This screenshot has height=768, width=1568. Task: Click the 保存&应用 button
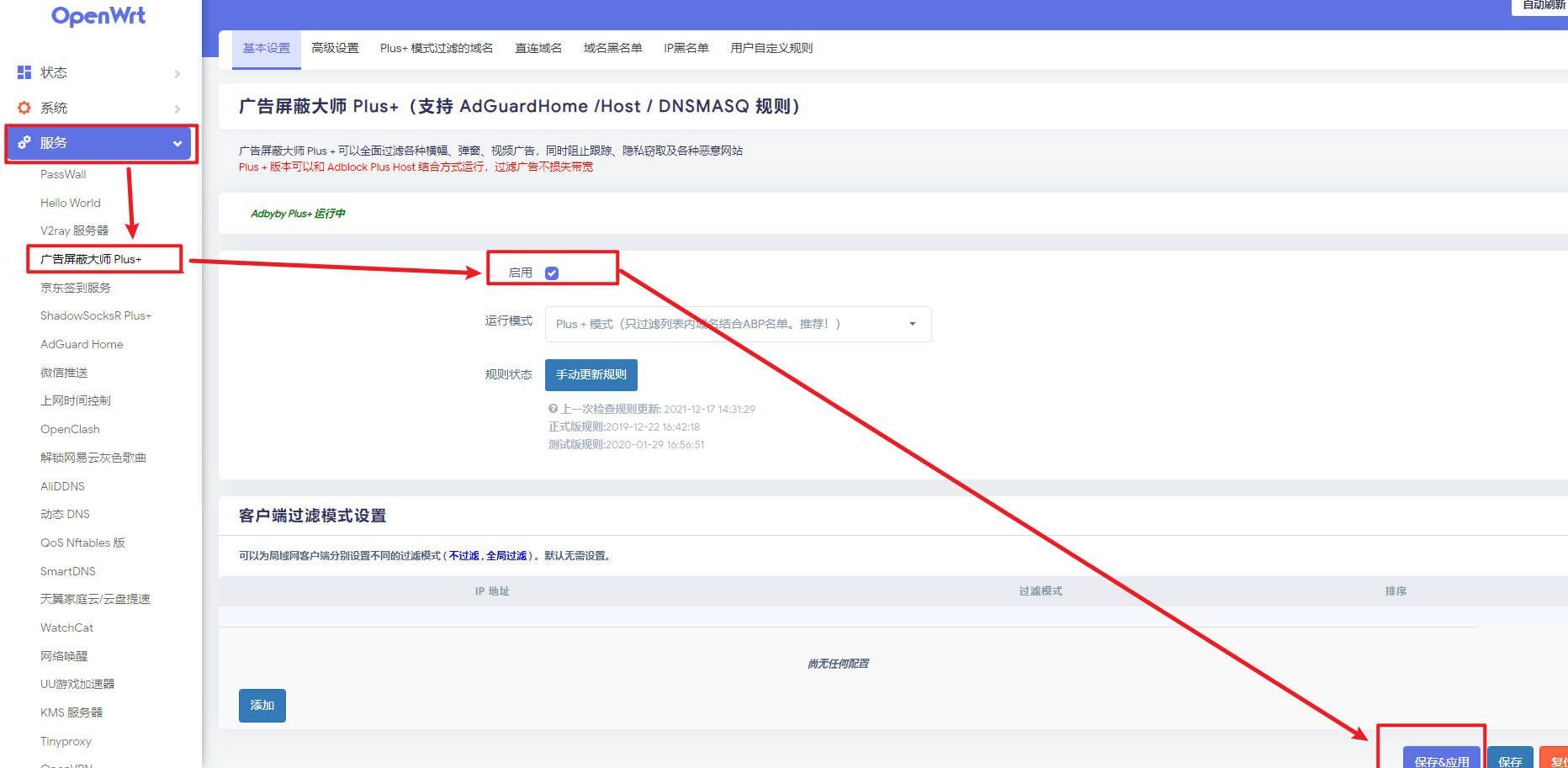(1441, 760)
